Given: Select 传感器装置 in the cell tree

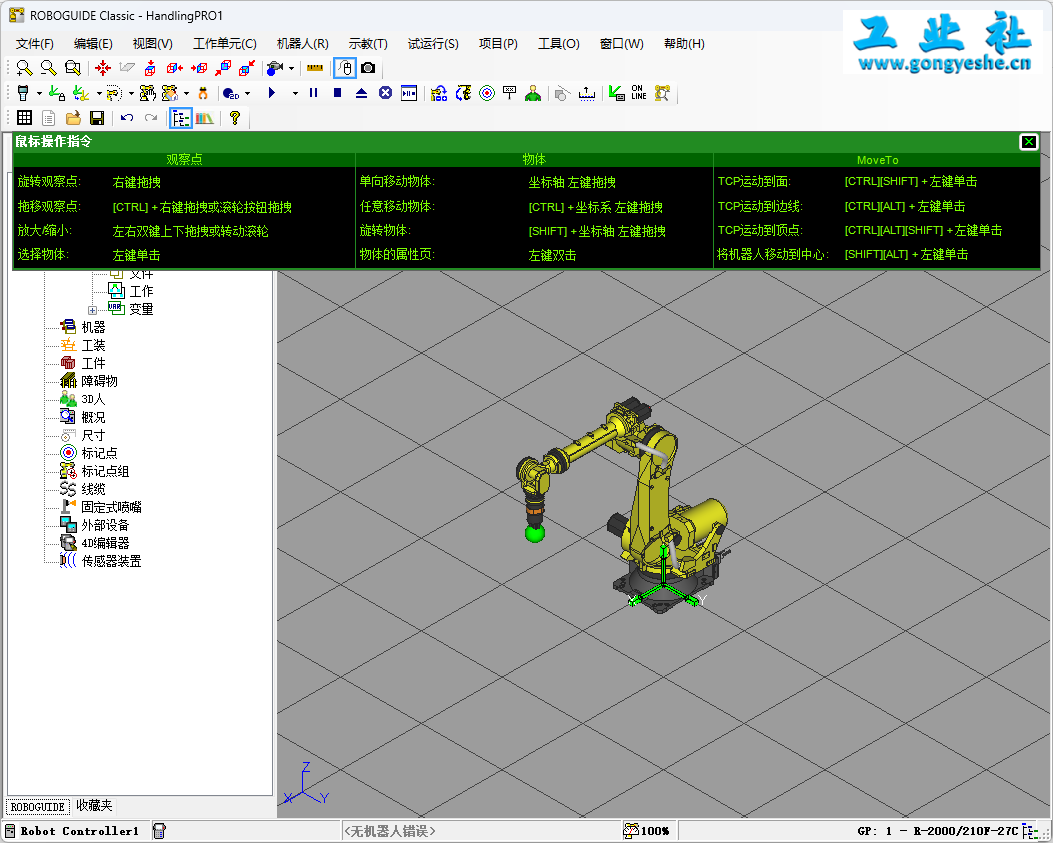Looking at the screenshot, I should pos(111,561).
